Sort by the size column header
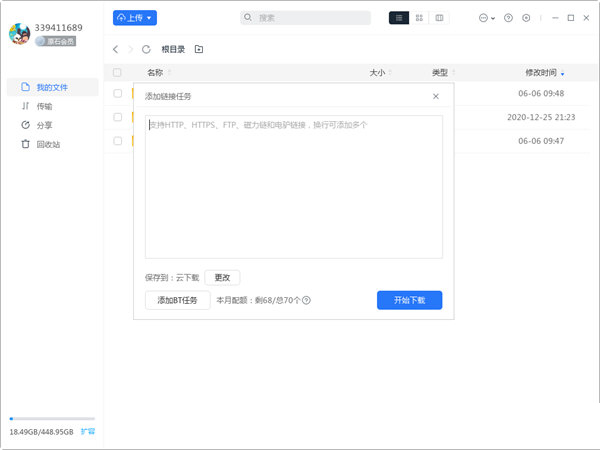Viewport: 600px width, 450px height. pos(380,72)
